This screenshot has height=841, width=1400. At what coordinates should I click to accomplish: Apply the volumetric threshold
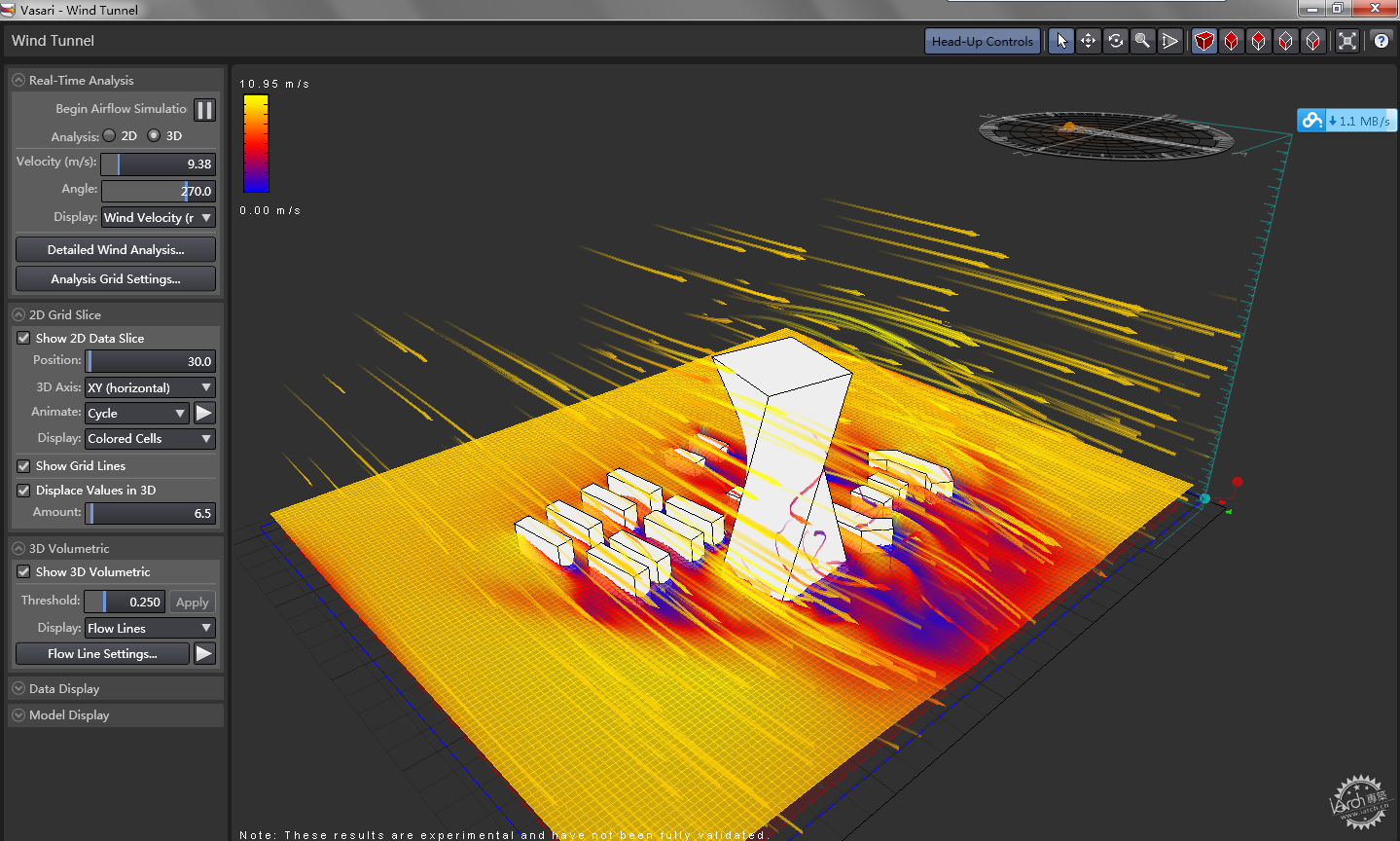point(192,602)
